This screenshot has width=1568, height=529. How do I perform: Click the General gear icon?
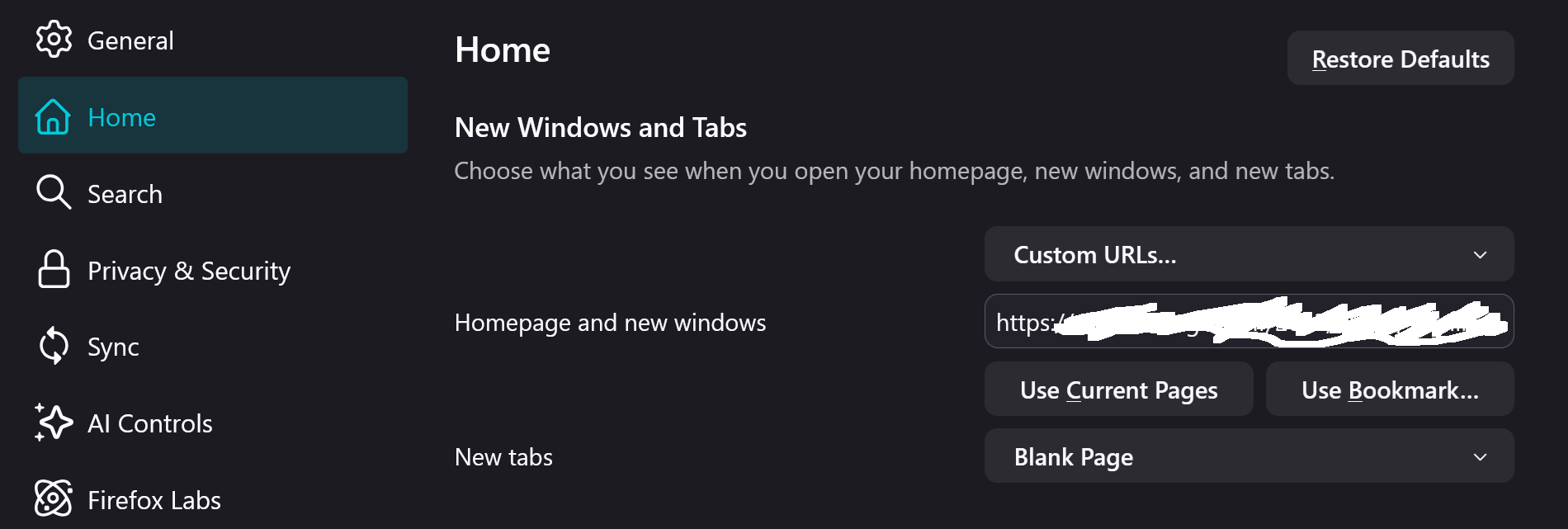click(54, 39)
